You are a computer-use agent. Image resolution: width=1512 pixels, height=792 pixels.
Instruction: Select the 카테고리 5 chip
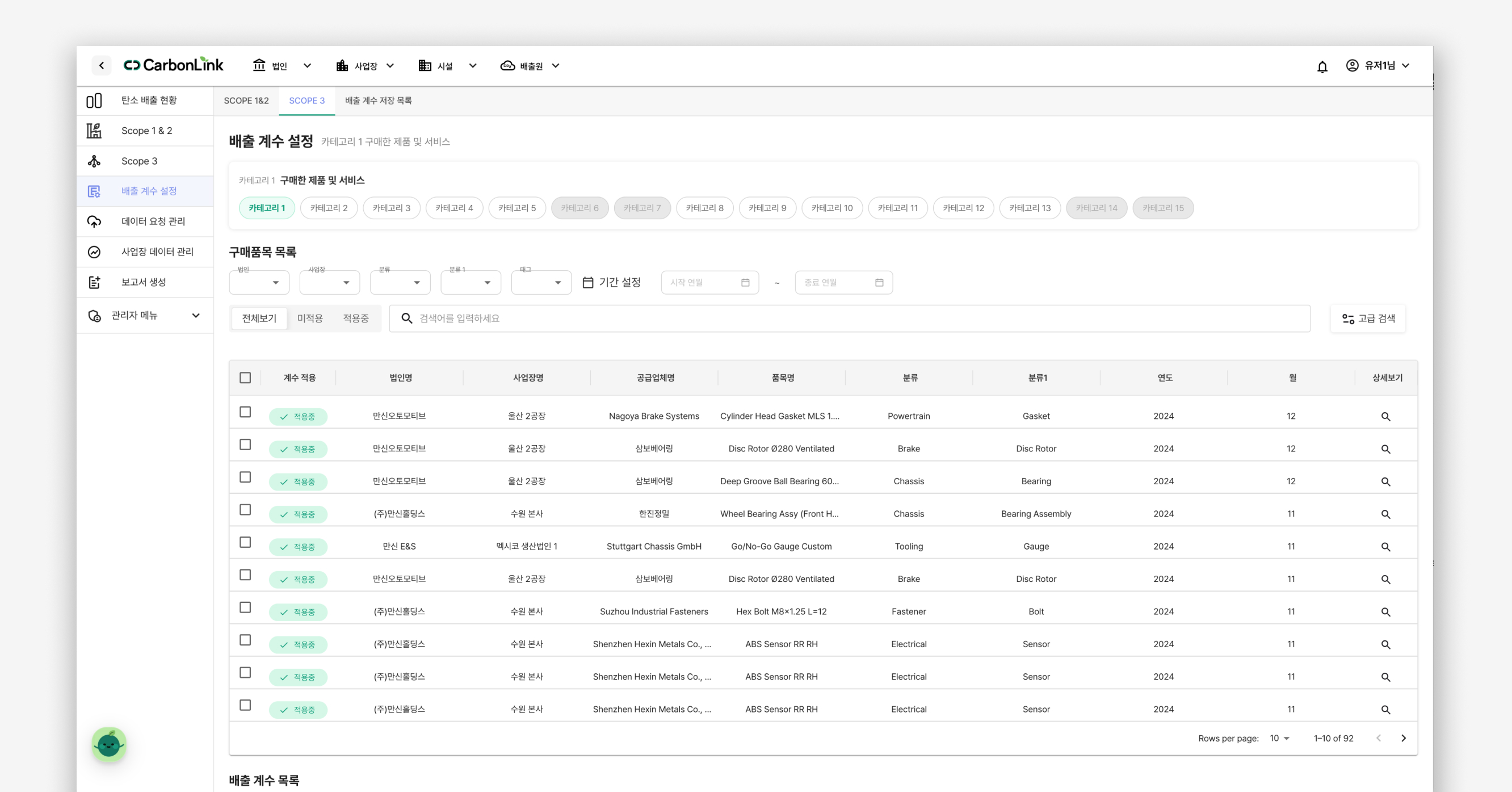pyautogui.click(x=516, y=208)
